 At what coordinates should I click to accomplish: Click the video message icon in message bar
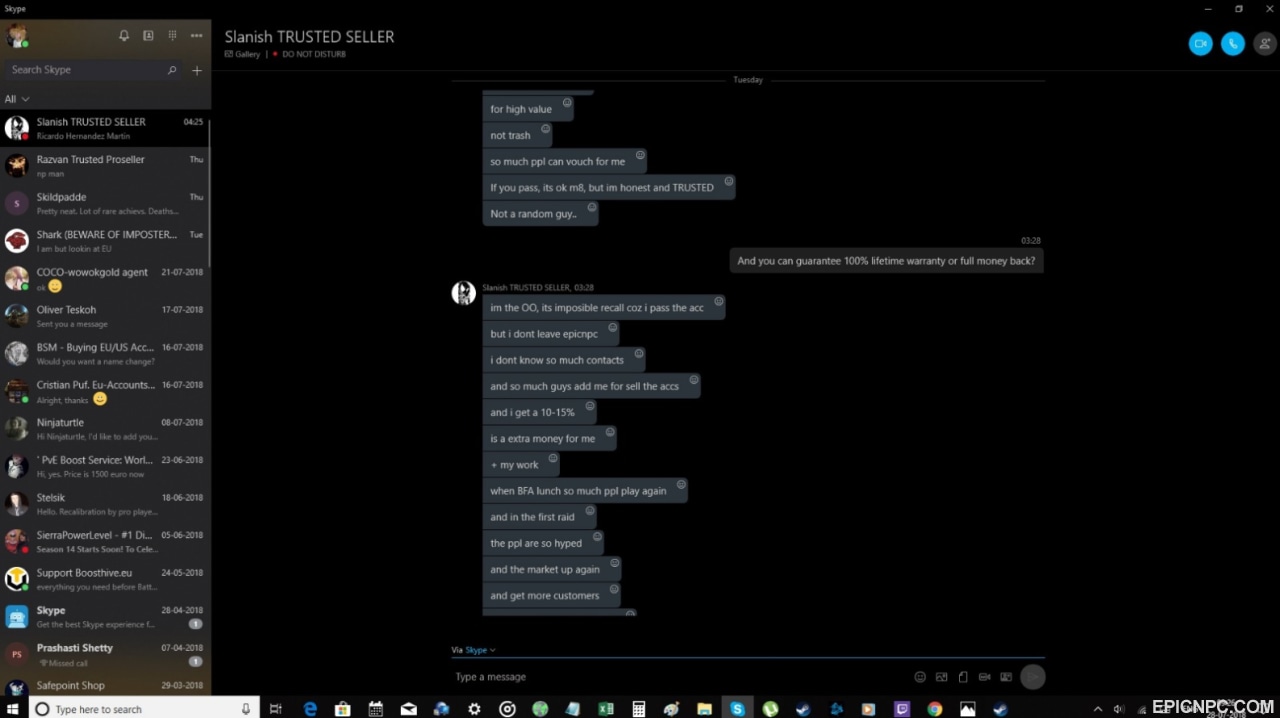tap(985, 677)
